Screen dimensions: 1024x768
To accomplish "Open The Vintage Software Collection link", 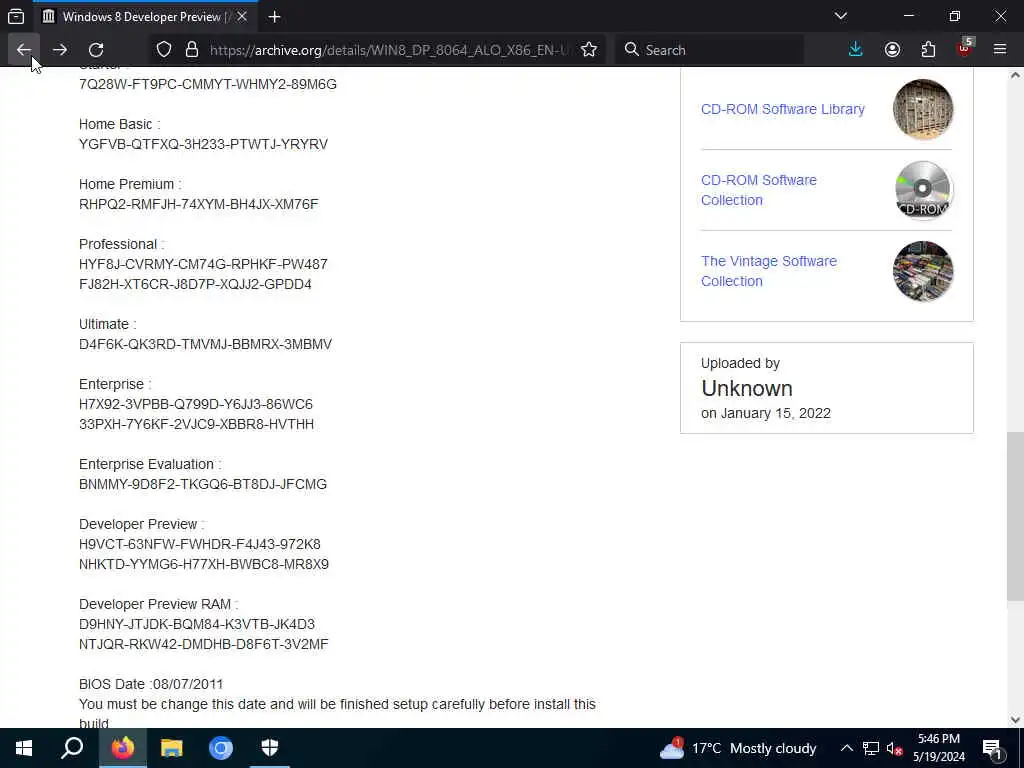I will tap(769, 271).
